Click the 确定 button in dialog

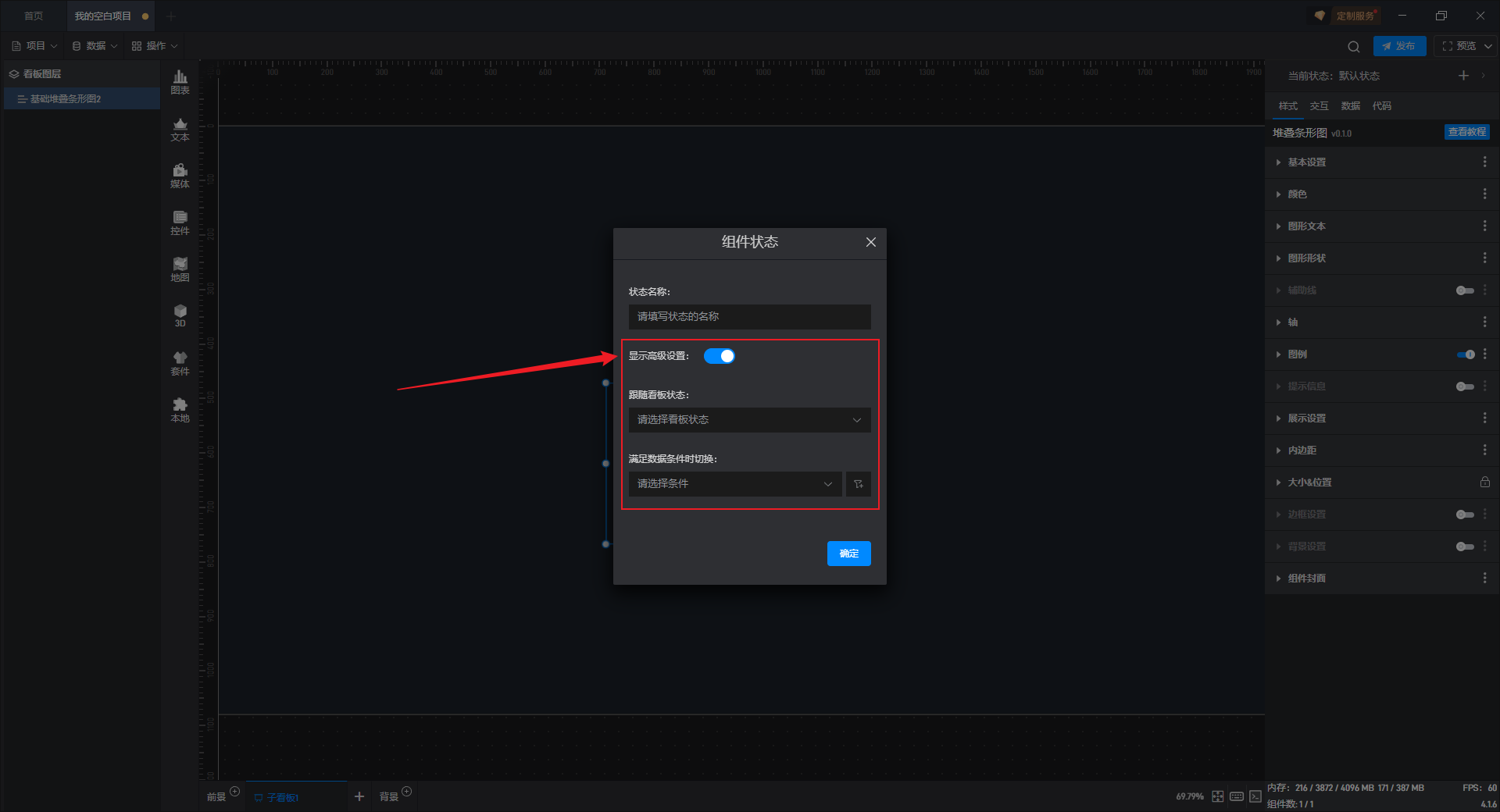849,554
